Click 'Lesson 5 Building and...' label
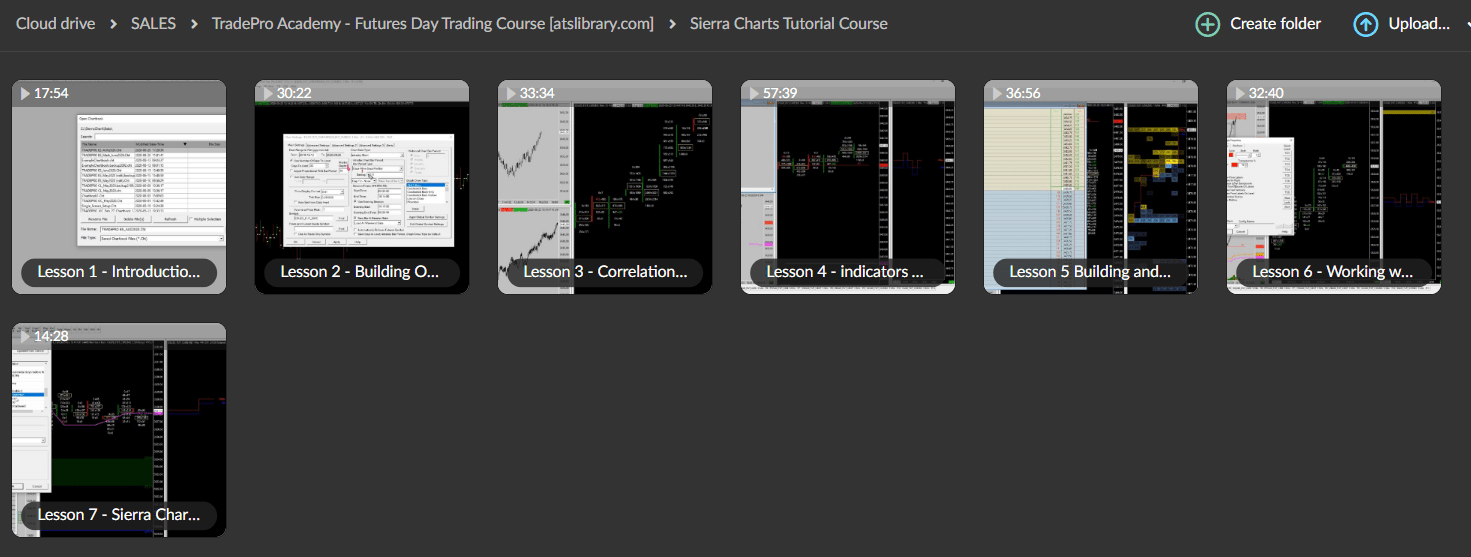 [x=1091, y=271]
